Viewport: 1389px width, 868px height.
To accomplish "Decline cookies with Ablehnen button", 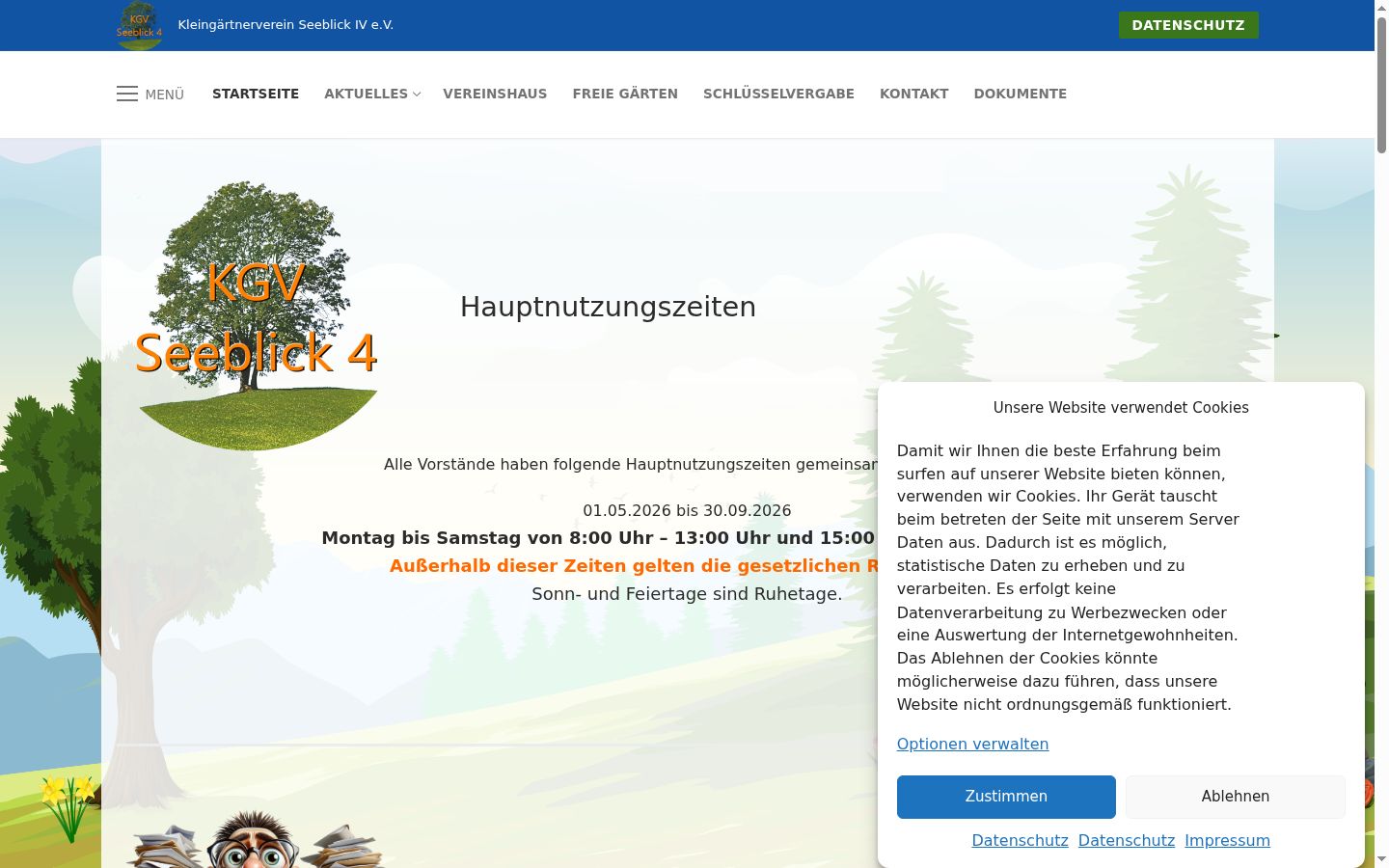I will [x=1236, y=797].
